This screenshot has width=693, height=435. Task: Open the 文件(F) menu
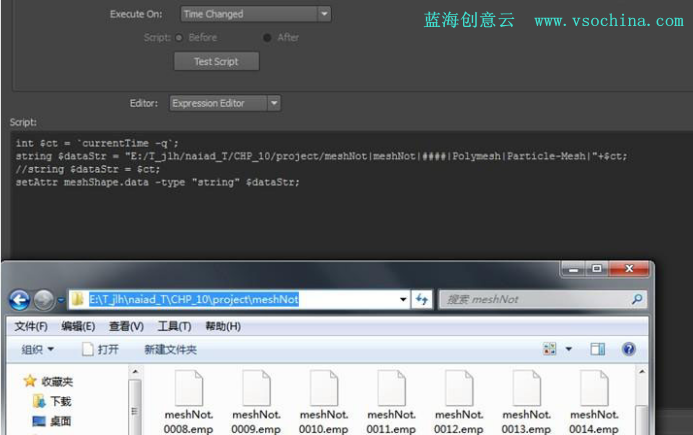tap(31, 326)
